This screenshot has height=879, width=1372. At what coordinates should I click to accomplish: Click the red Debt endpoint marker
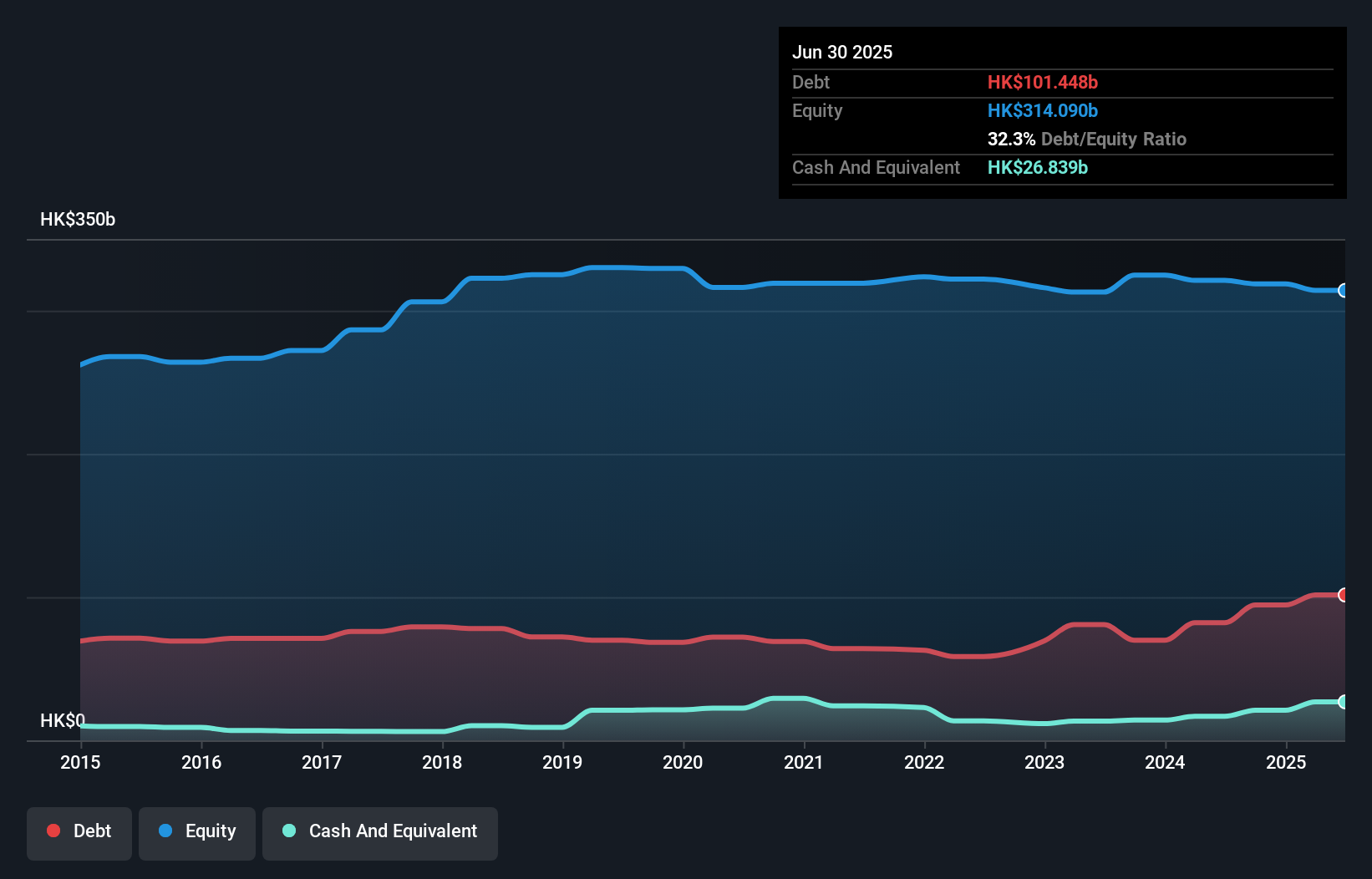(x=1344, y=595)
